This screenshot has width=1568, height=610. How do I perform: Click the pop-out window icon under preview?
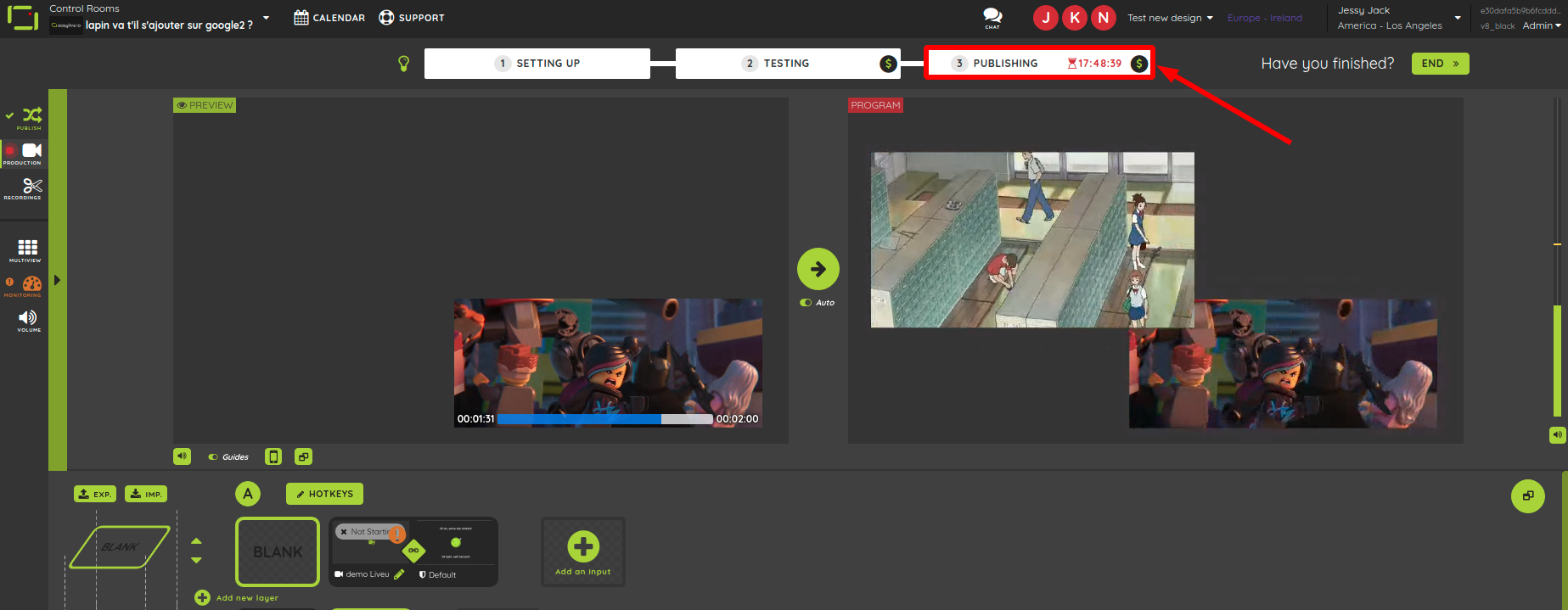click(303, 456)
